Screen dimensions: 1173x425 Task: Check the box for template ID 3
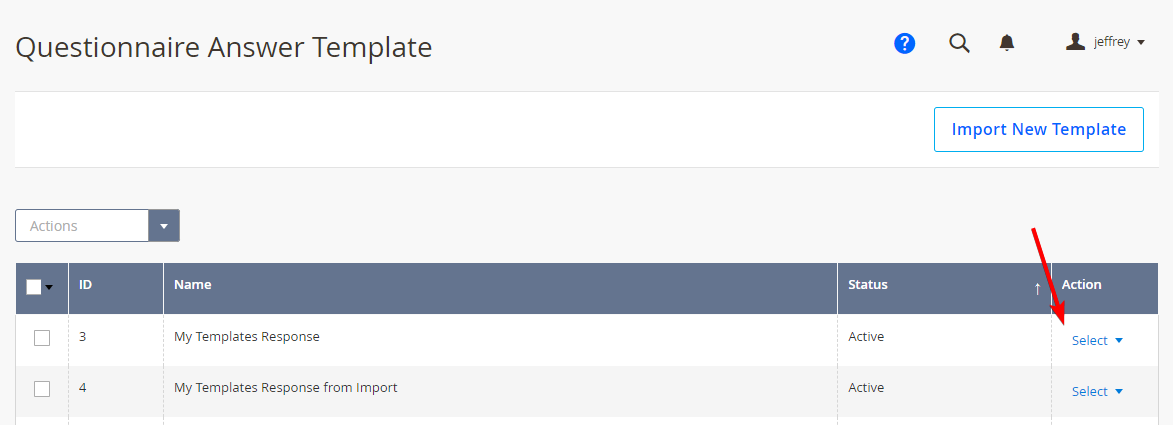[x=42, y=337]
